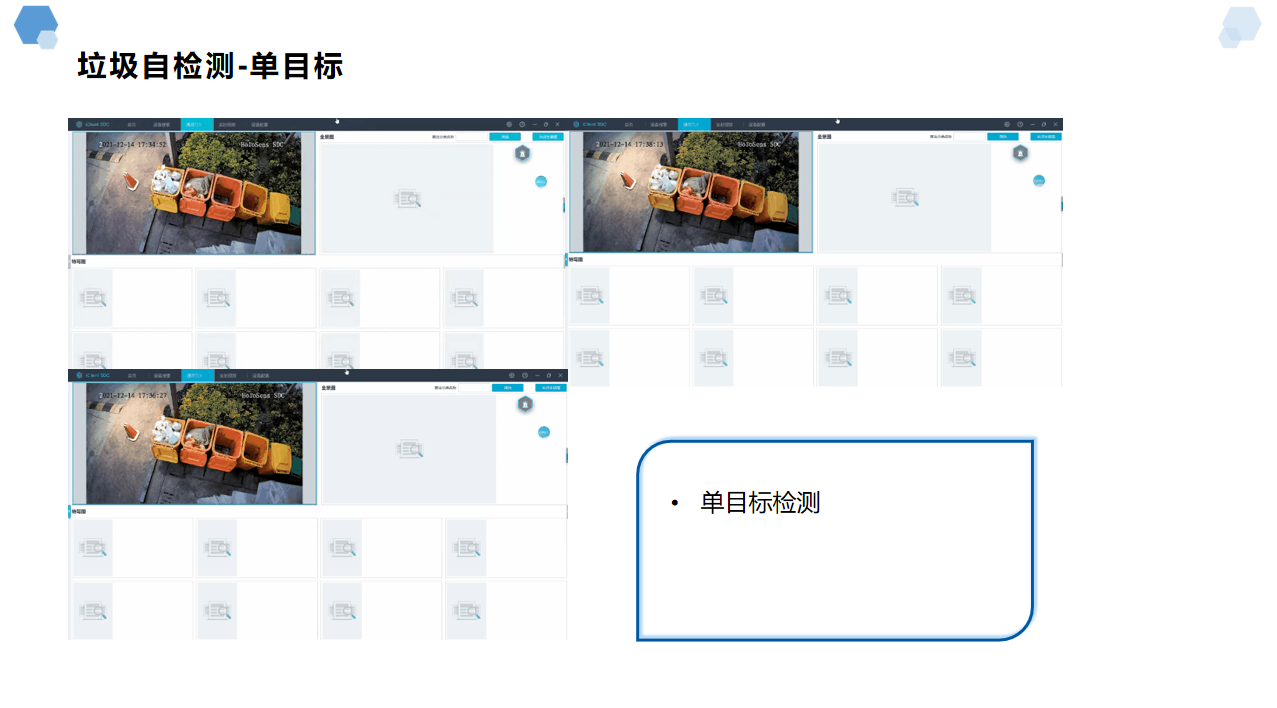1277x708 pixels.
Task: Select the 实时视频 tab in the 17:36:27 window
Action: coord(228,375)
